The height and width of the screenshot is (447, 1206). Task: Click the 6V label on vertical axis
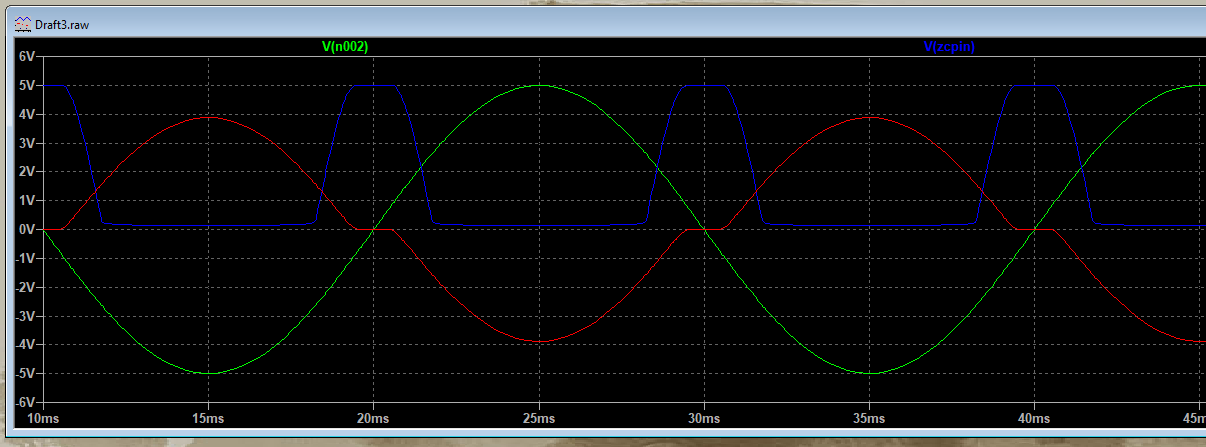pyautogui.click(x=27, y=57)
